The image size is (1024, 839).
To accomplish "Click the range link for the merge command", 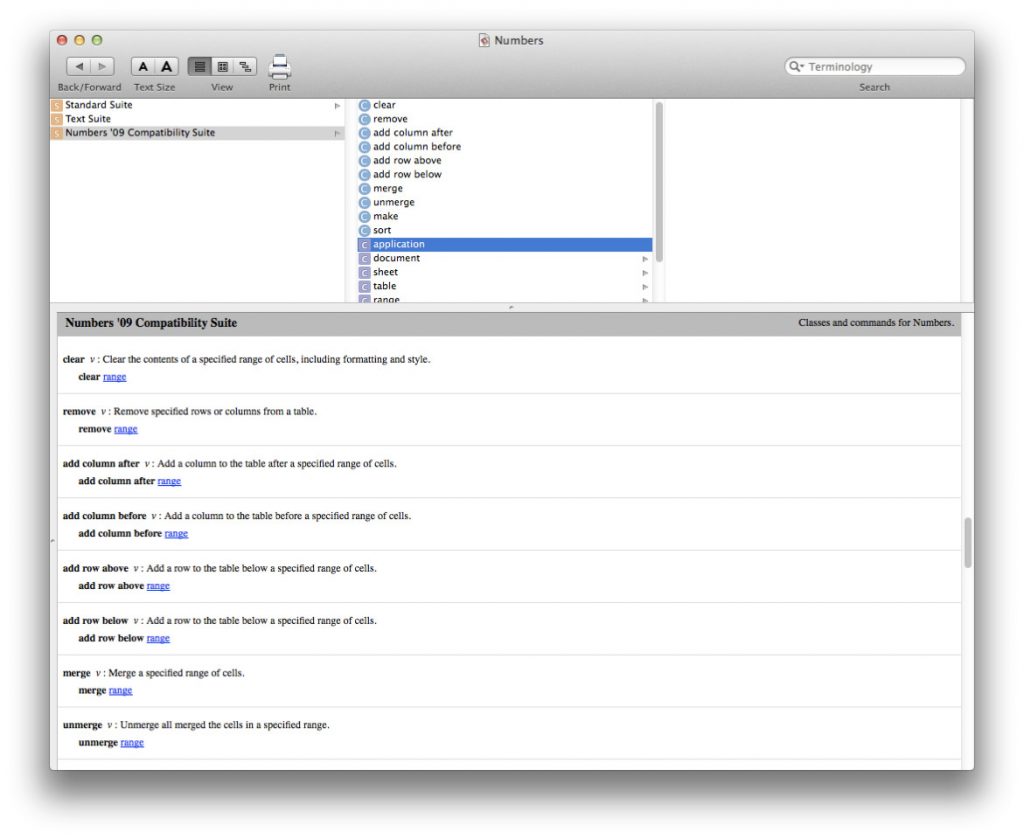I will (119, 690).
